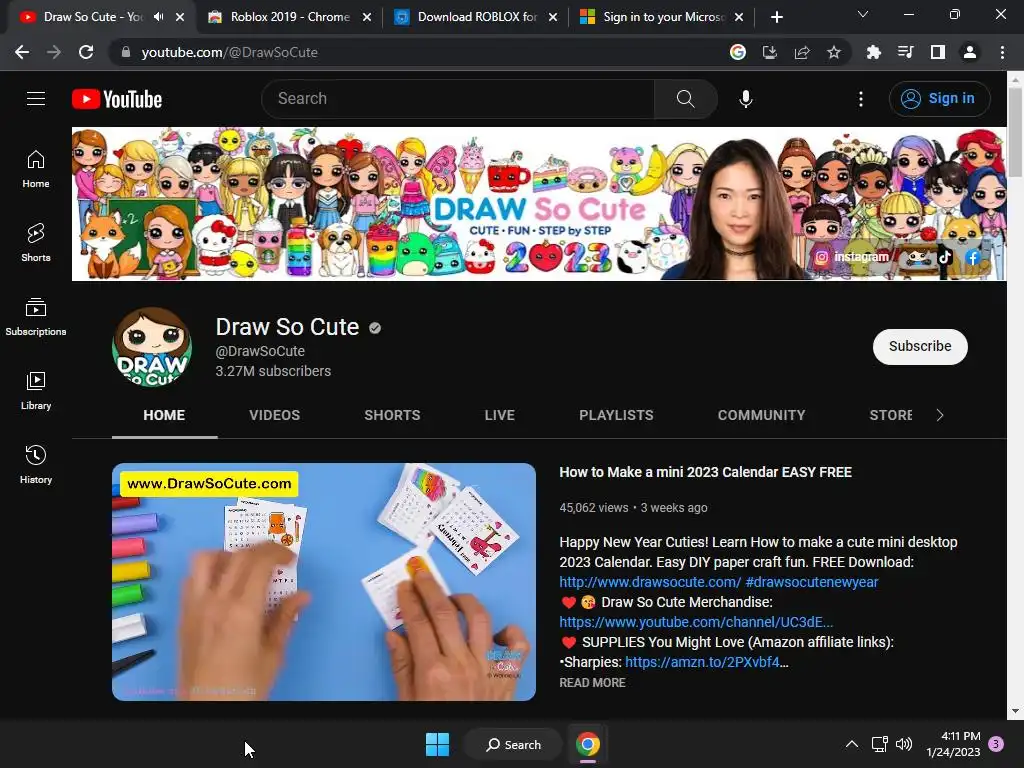Open channel VIDEOS tab

tap(274, 415)
